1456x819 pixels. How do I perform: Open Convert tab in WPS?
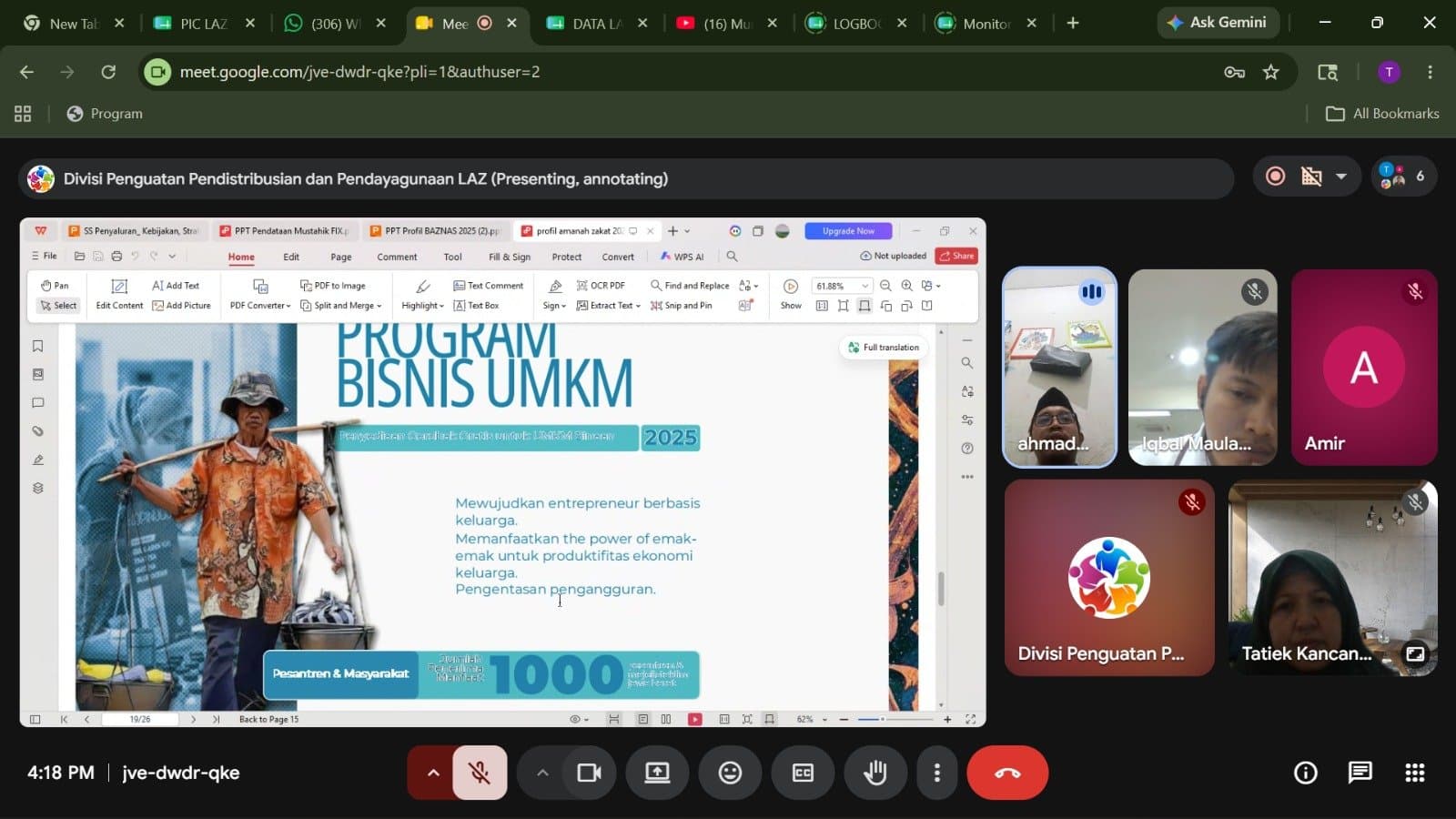click(x=618, y=257)
